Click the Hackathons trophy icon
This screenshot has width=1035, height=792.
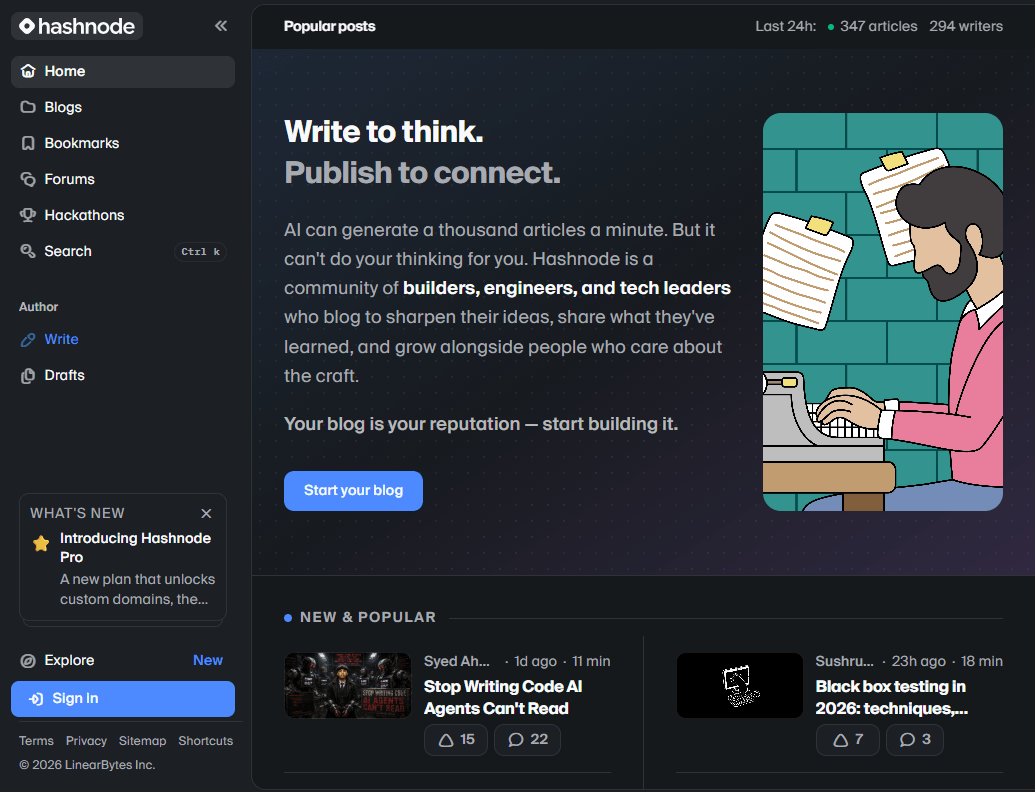(28, 215)
